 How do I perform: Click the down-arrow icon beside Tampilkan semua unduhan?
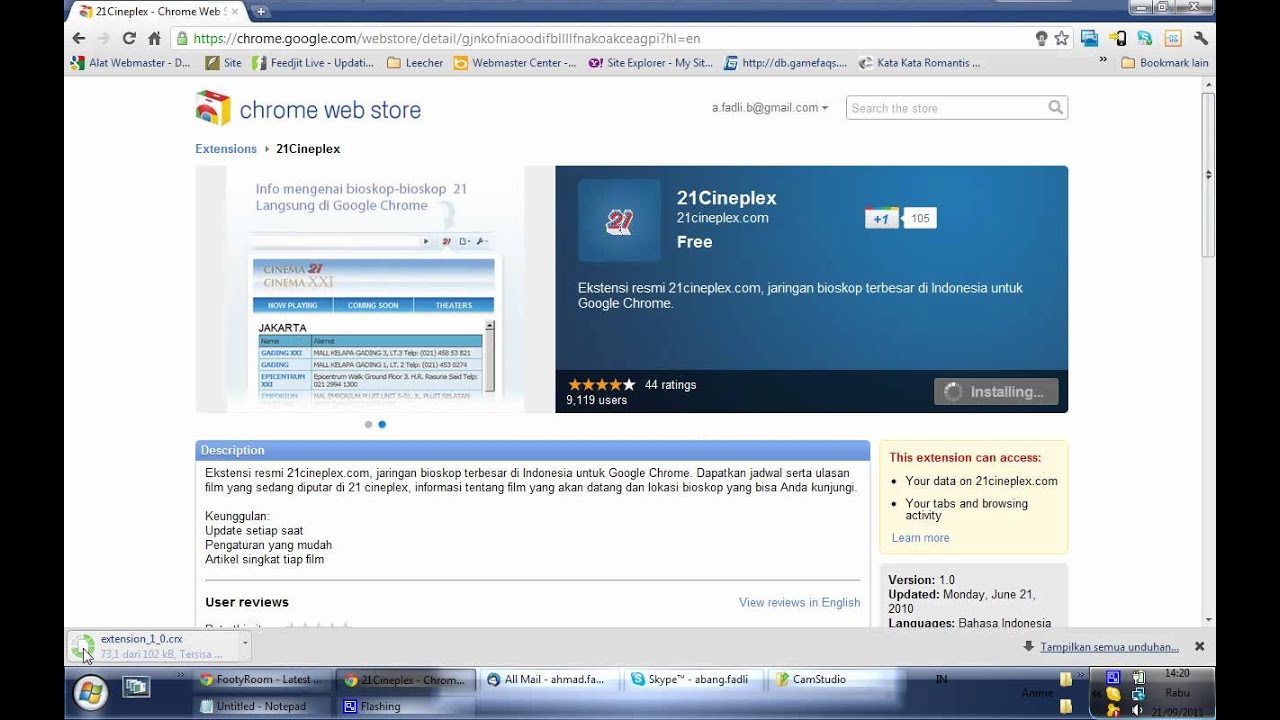point(1028,646)
